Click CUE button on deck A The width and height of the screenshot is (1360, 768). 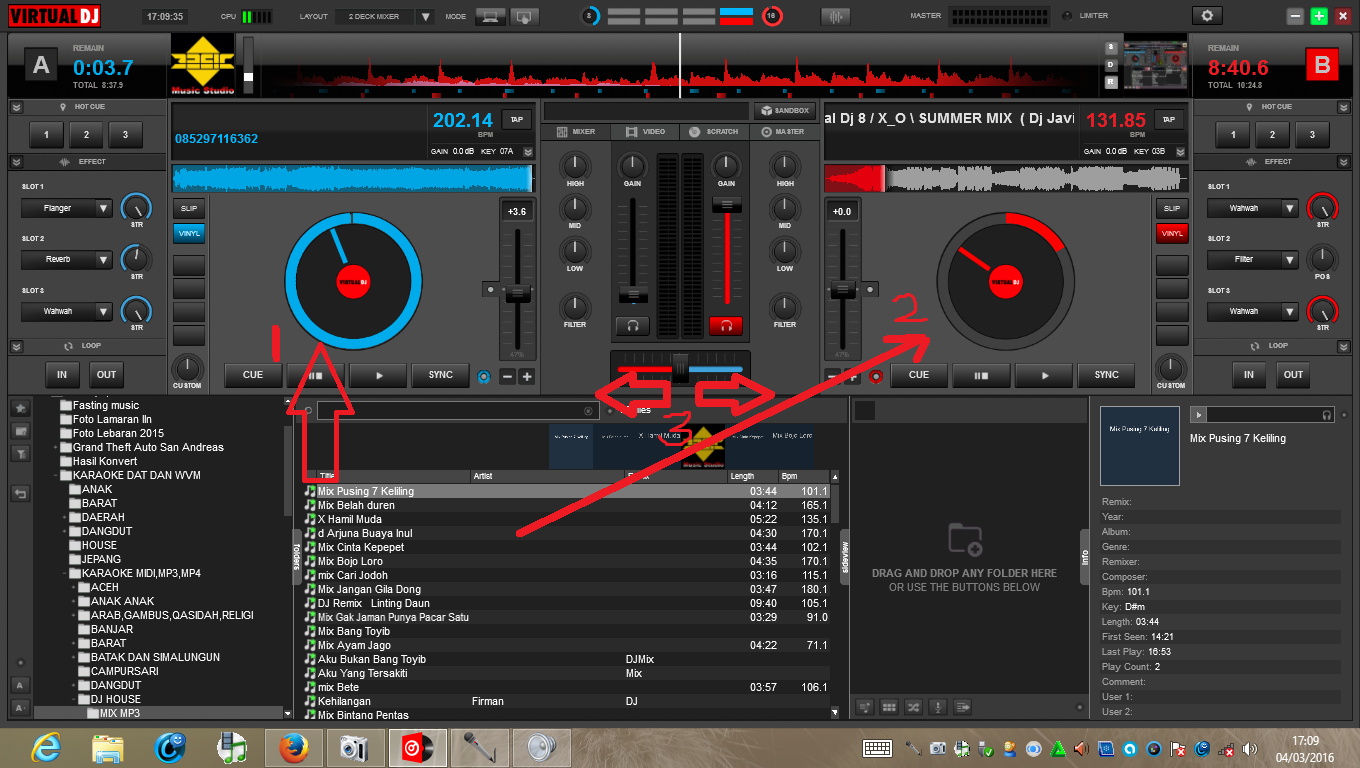pyautogui.click(x=253, y=375)
